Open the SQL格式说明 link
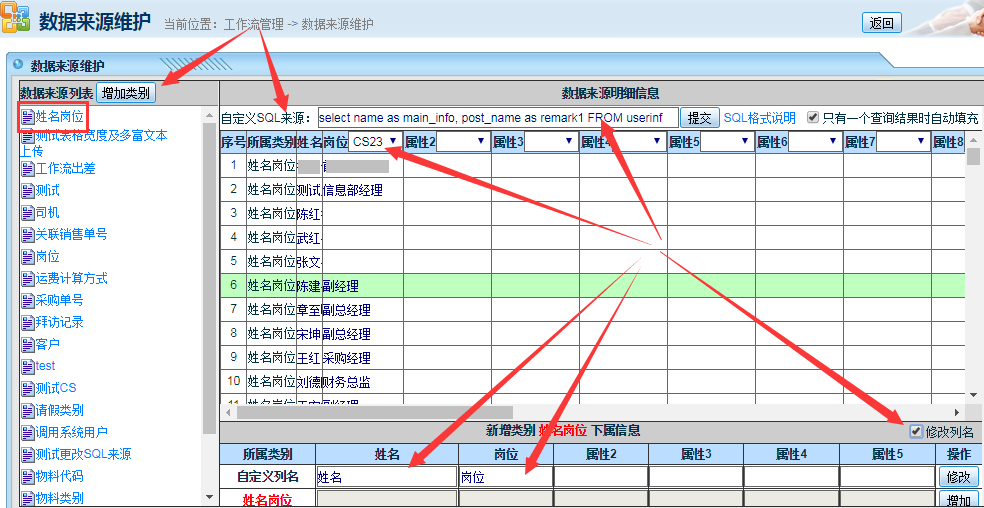Image resolution: width=984 pixels, height=508 pixels. click(x=759, y=118)
